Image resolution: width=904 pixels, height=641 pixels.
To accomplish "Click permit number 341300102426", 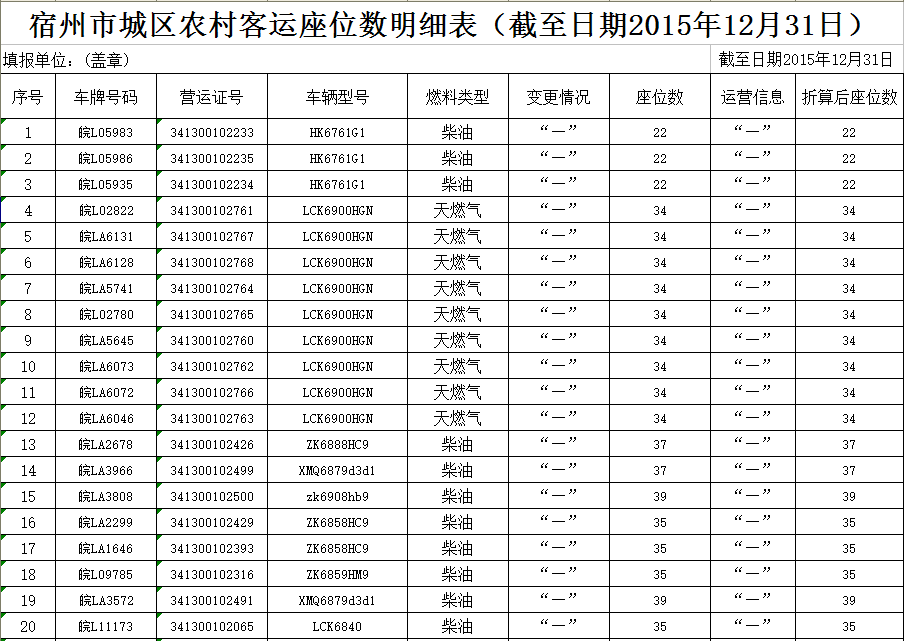I will point(212,444).
